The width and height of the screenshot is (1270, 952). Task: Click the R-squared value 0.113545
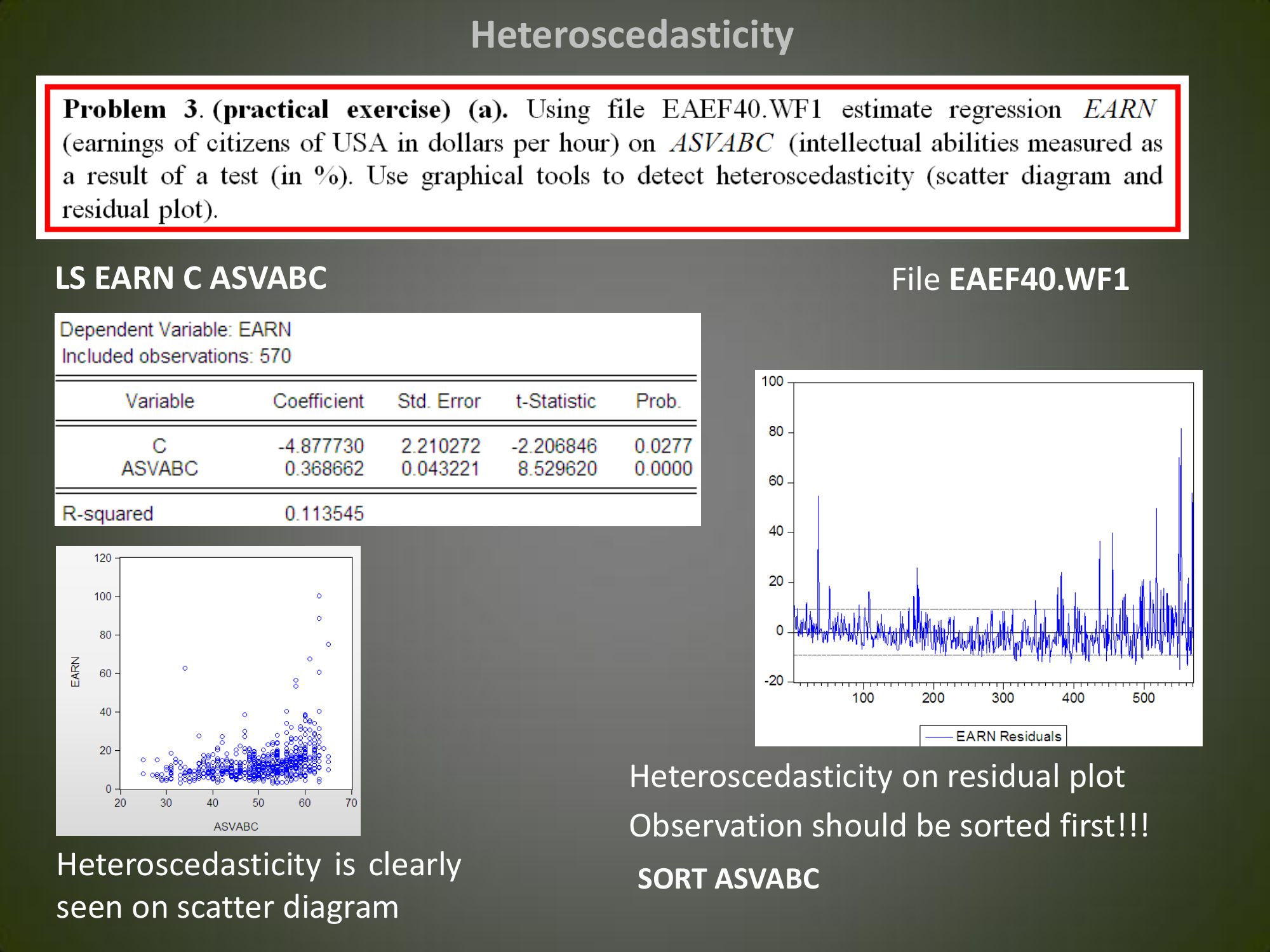[x=324, y=513]
